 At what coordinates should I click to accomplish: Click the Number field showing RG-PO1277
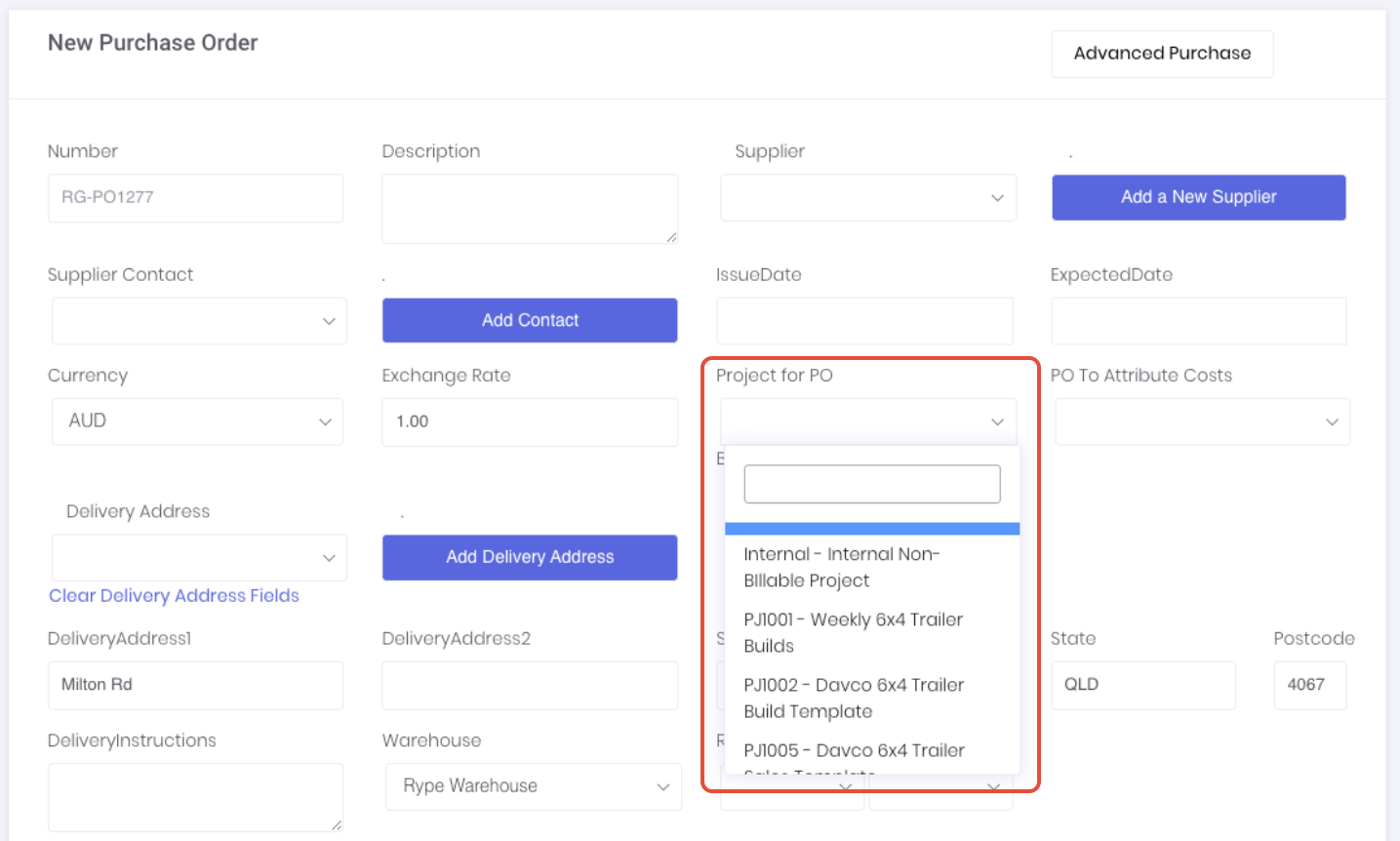coord(195,198)
